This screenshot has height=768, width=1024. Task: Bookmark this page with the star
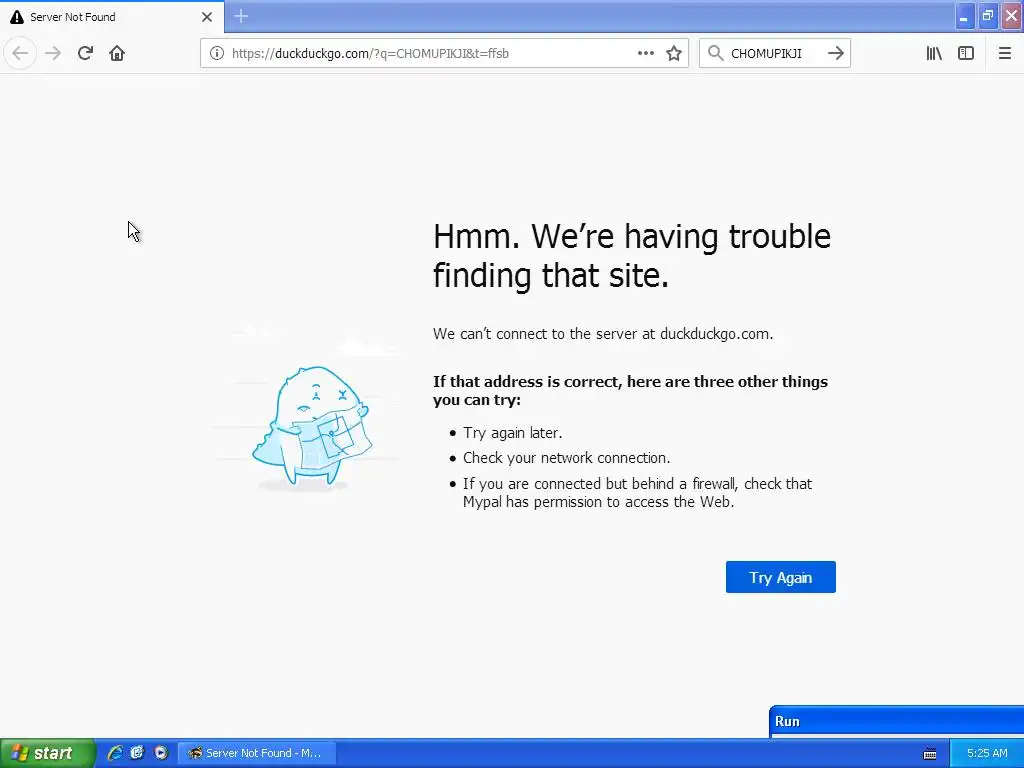(674, 54)
